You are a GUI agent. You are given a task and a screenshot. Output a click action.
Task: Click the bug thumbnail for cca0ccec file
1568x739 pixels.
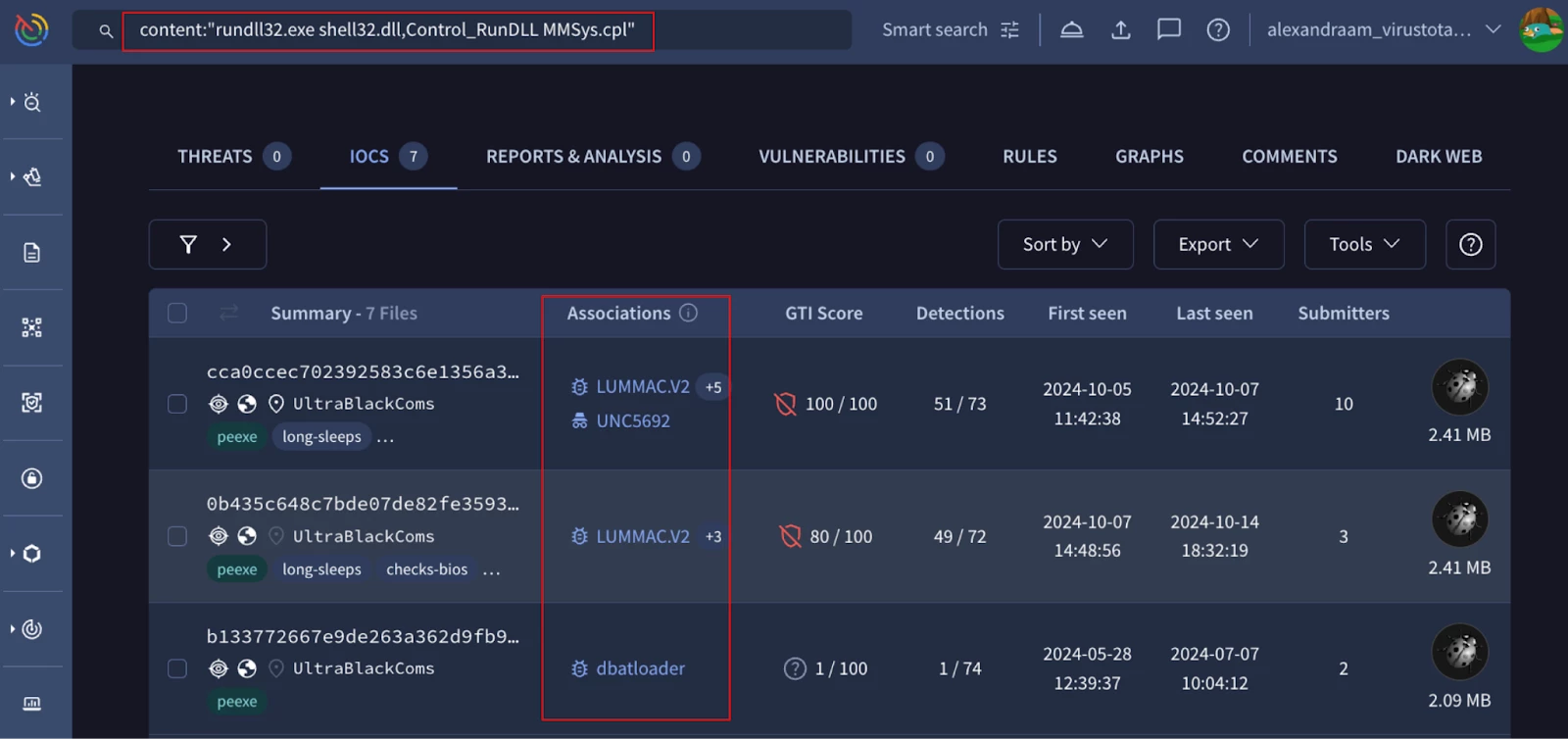pyautogui.click(x=1460, y=387)
